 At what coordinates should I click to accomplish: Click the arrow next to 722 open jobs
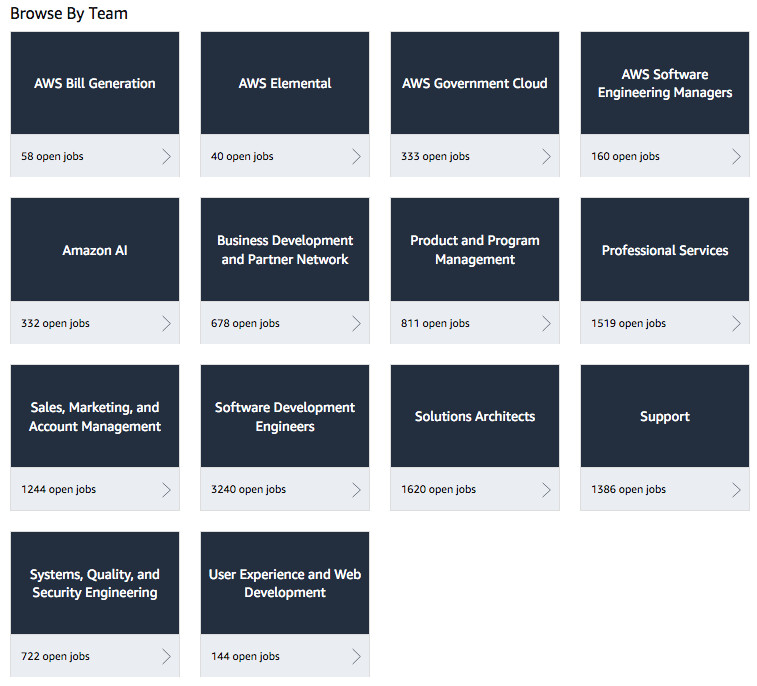tap(167, 657)
